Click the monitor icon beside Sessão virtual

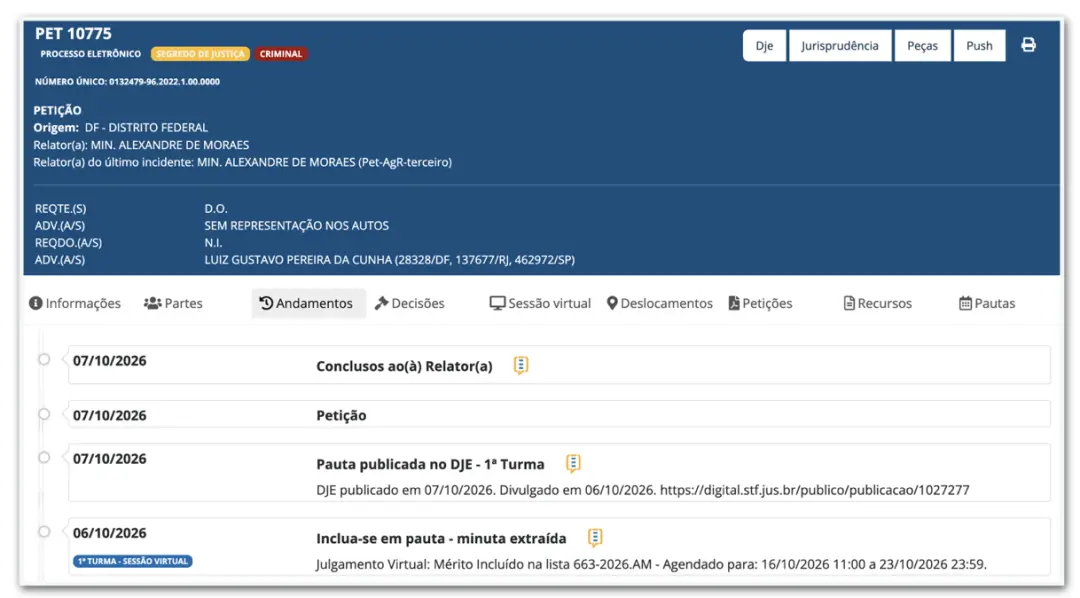[497, 303]
